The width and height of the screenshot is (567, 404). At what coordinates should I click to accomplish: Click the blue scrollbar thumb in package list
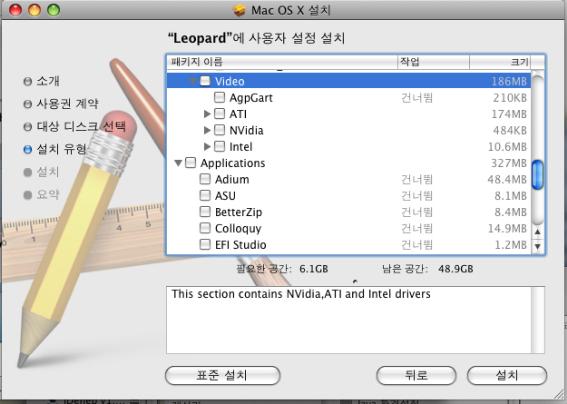(x=538, y=175)
